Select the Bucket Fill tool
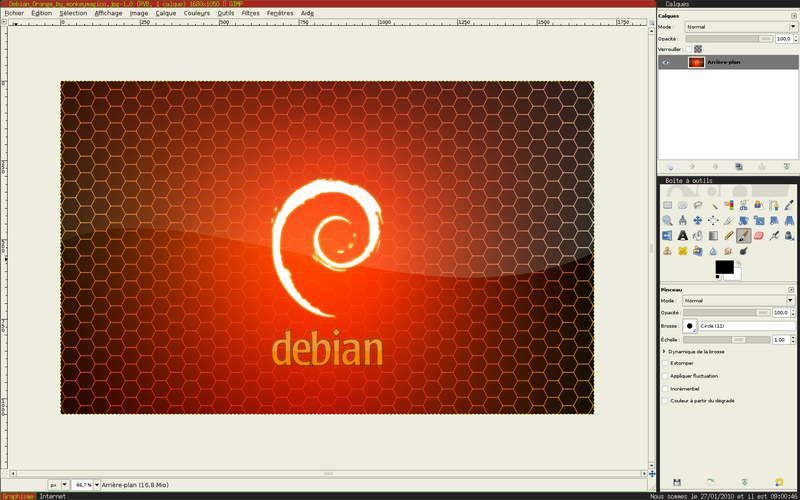Viewport: 800px width, 500px height. pos(698,236)
